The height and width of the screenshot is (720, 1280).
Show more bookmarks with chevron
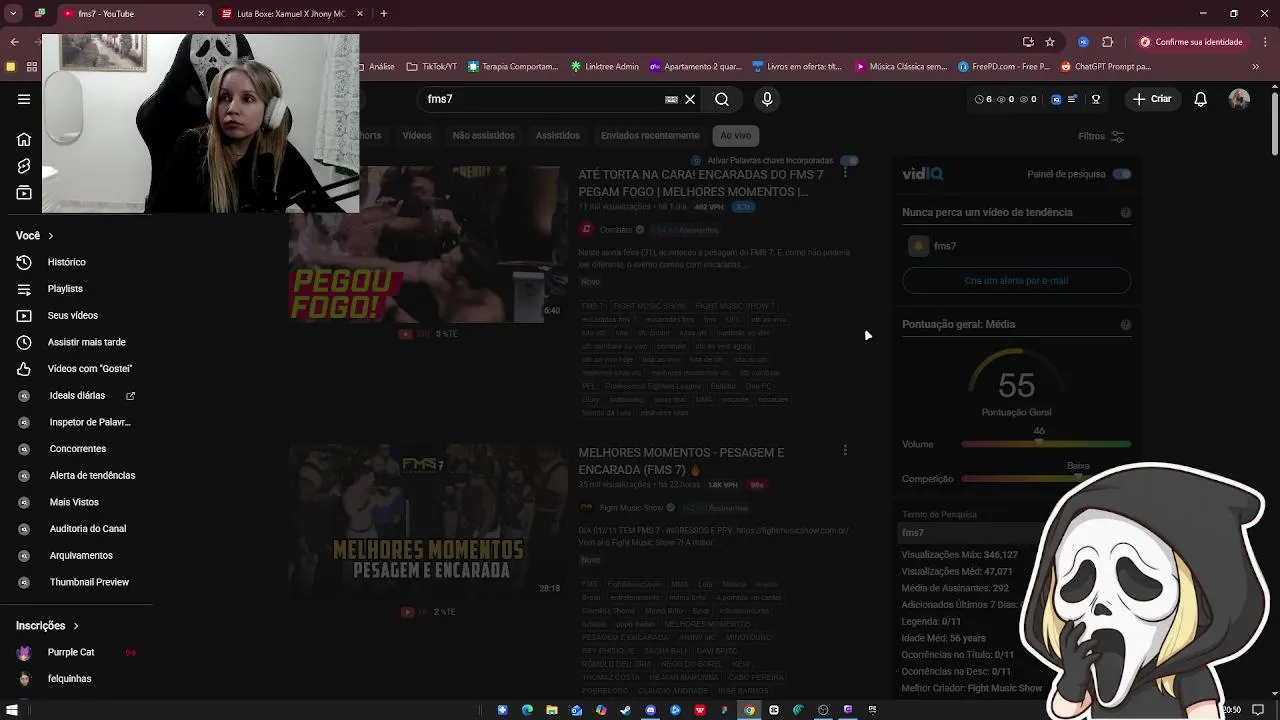click(1258, 67)
